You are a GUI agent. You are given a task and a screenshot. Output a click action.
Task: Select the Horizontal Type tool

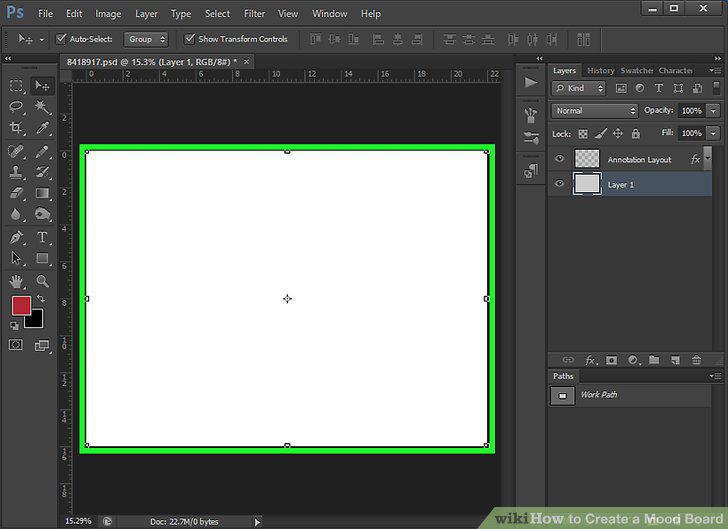[42, 237]
